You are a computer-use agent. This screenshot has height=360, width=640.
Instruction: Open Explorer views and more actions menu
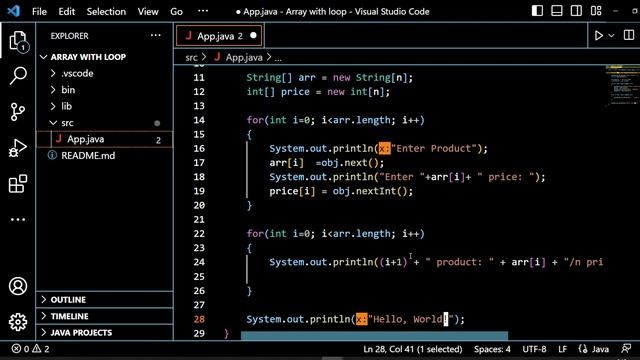156,36
